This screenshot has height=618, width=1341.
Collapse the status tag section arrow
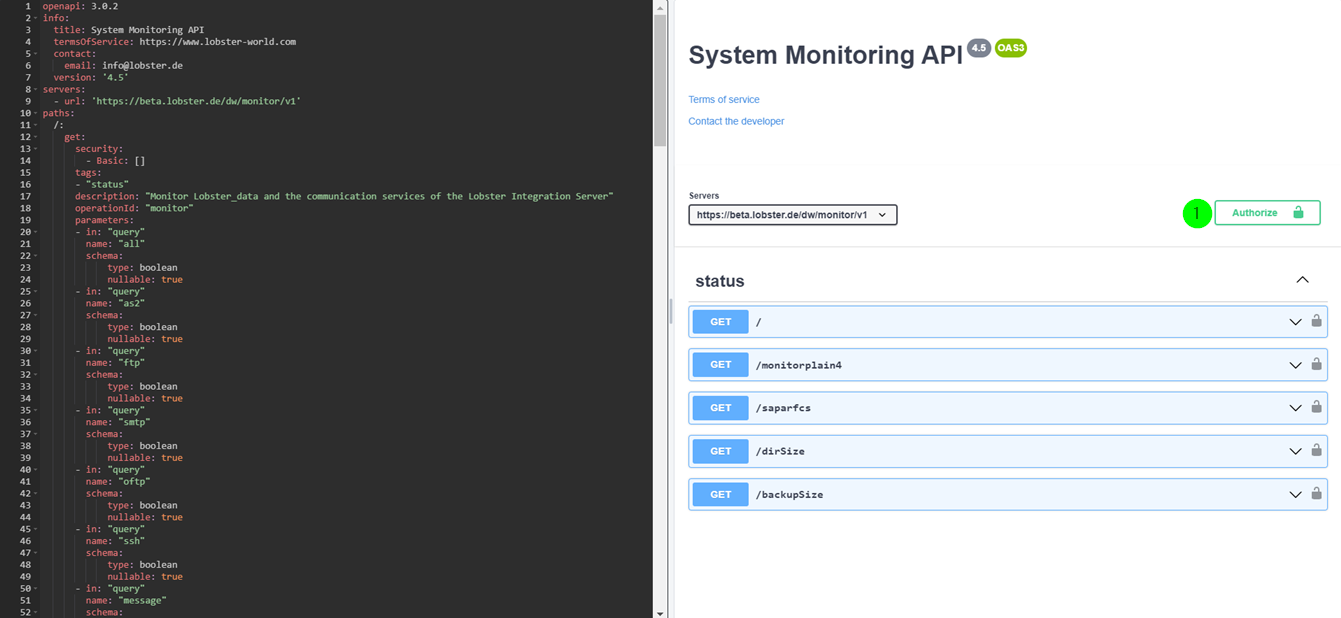1302,280
